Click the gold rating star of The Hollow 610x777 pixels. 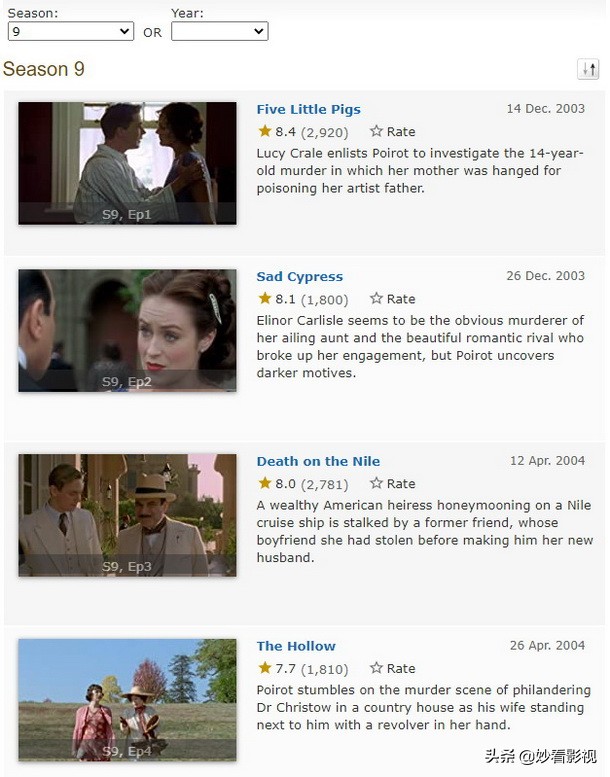[x=265, y=667]
